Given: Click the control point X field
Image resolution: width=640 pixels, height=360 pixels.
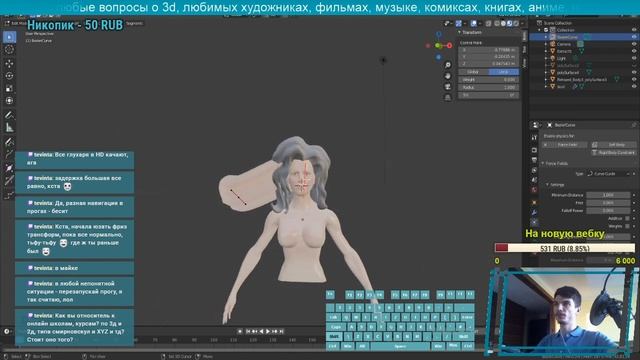Looking at the screenshot, I should 489,49.
